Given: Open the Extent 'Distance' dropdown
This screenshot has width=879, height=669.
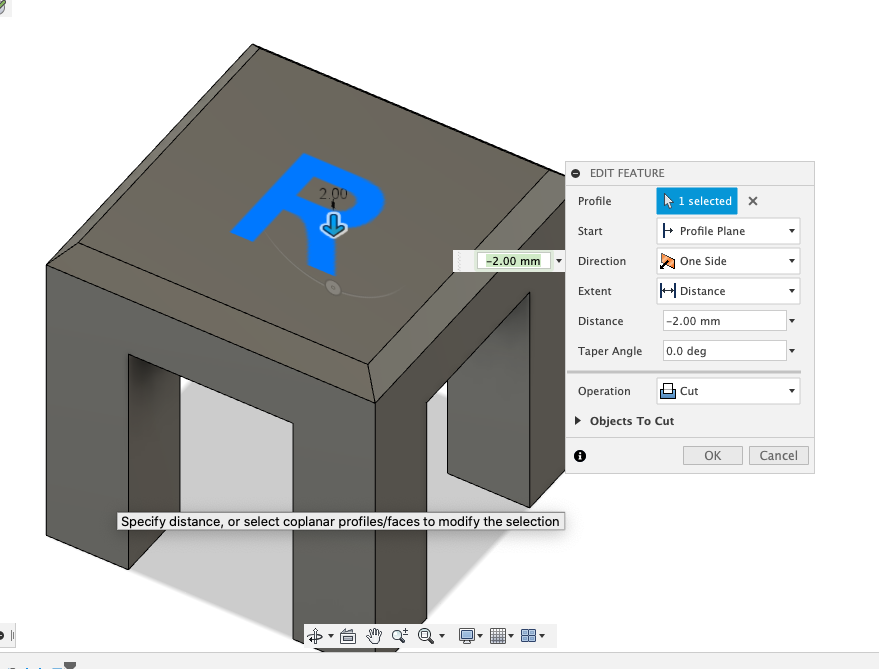Looking at the screenshot, I should point(728,291).
